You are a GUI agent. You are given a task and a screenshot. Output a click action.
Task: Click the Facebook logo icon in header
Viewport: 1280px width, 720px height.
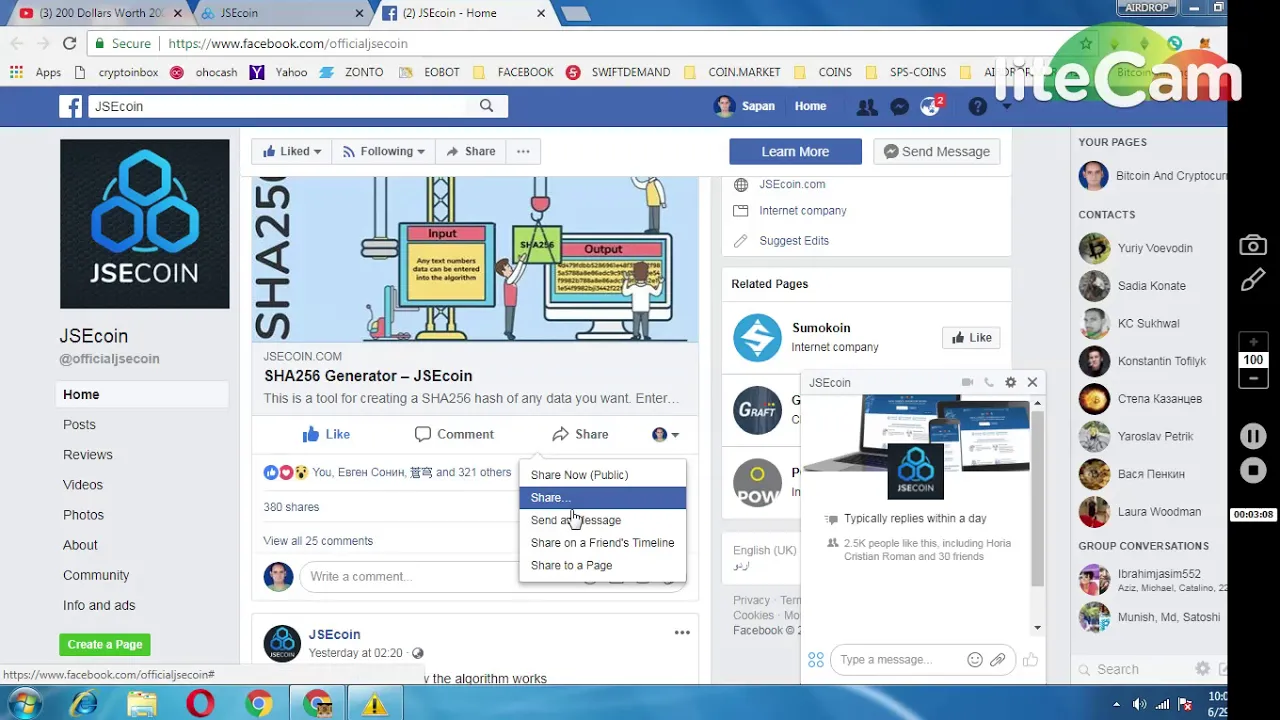pyautogui.click(x=70, y=106)
